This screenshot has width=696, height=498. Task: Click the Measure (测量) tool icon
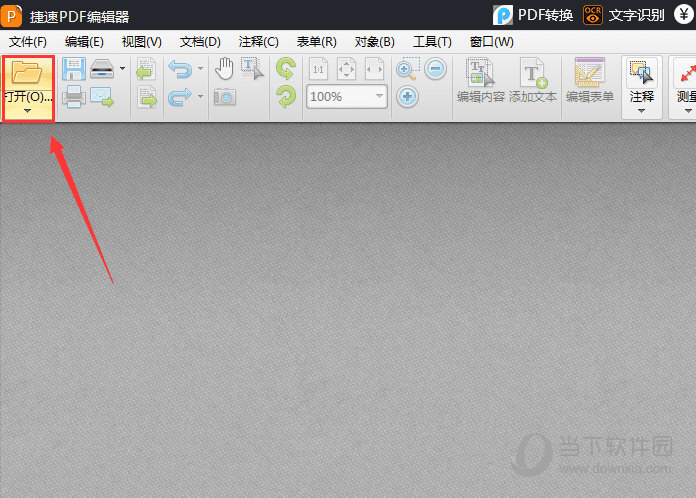(x=687, y=73)
